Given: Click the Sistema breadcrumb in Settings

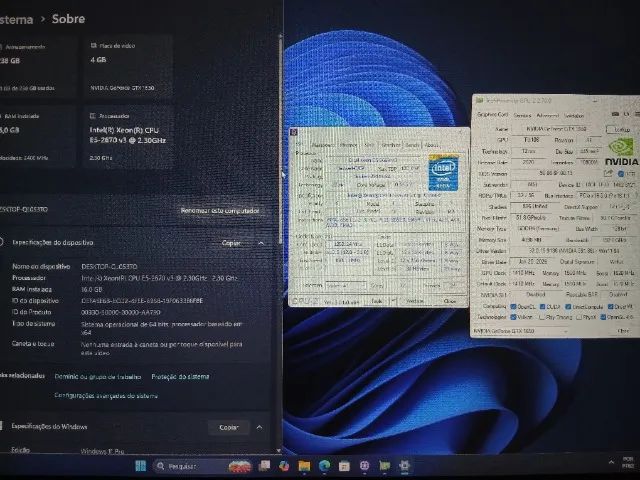Looking at the screenshot, I should click(16, 20).
